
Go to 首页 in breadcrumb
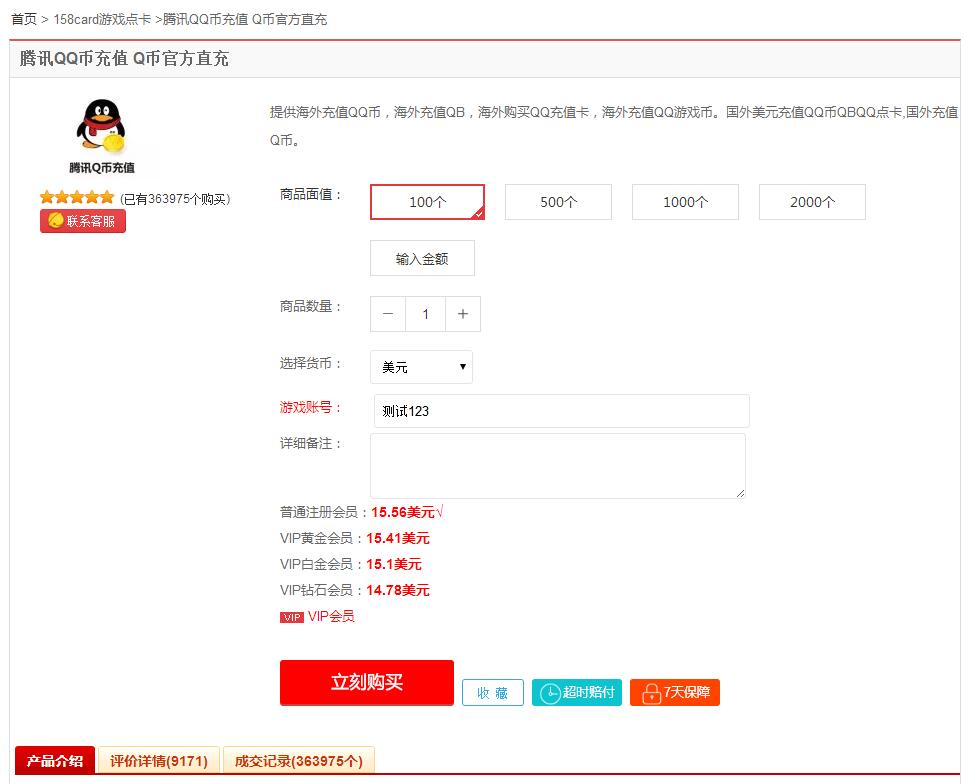[24, 20]
